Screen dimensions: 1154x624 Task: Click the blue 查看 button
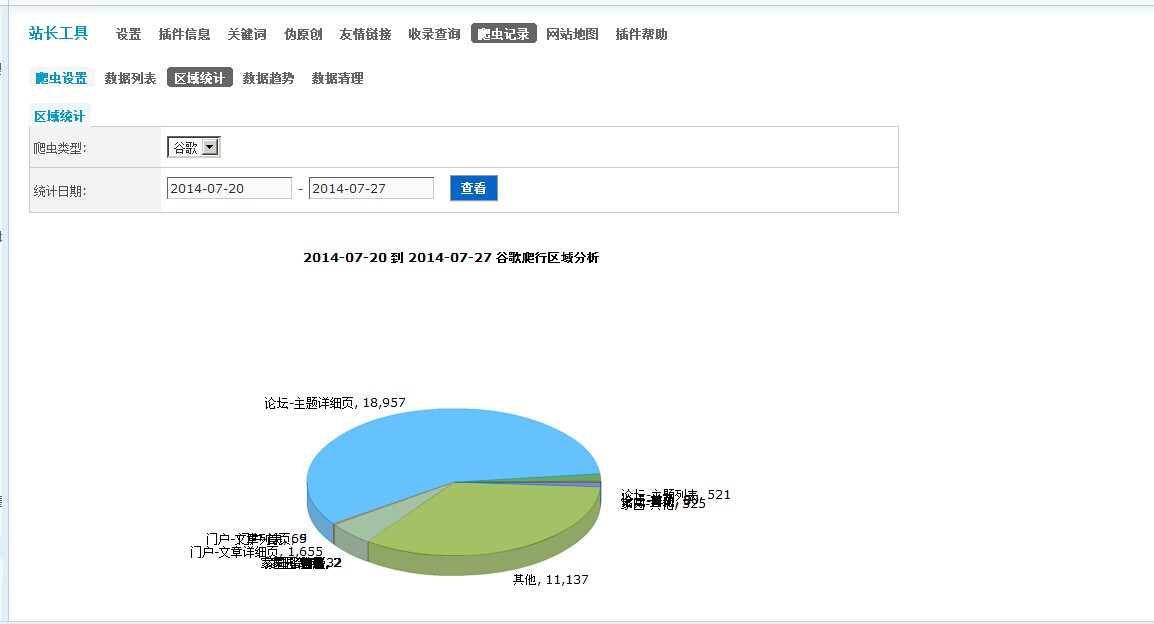[473, 188]
